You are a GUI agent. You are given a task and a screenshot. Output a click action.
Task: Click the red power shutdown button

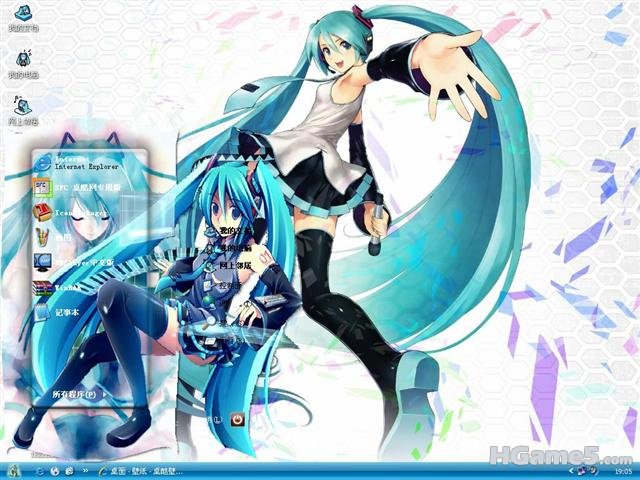click(x=238, y=419)
